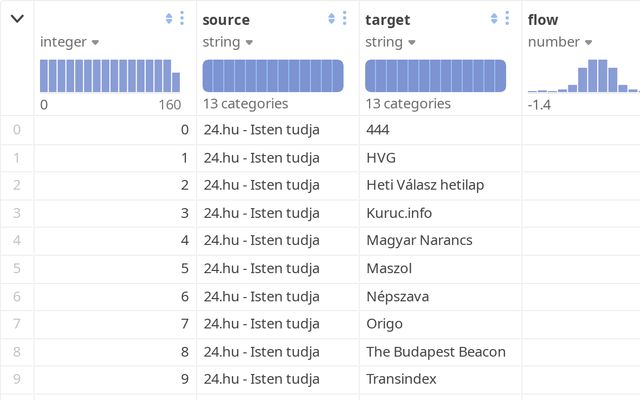
Task: Open the source column options menu
Action: (345, 18)
